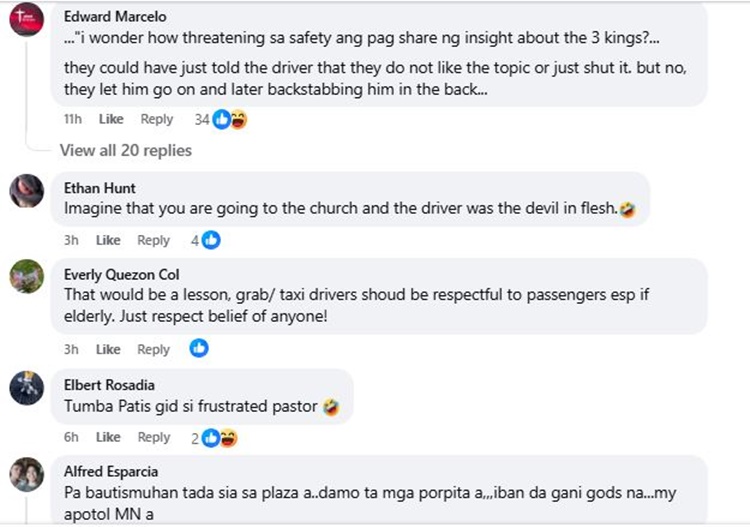Open Elbert Rosadia's profile avatar
This screenshot has height=527, width=750.
point(26,387)
